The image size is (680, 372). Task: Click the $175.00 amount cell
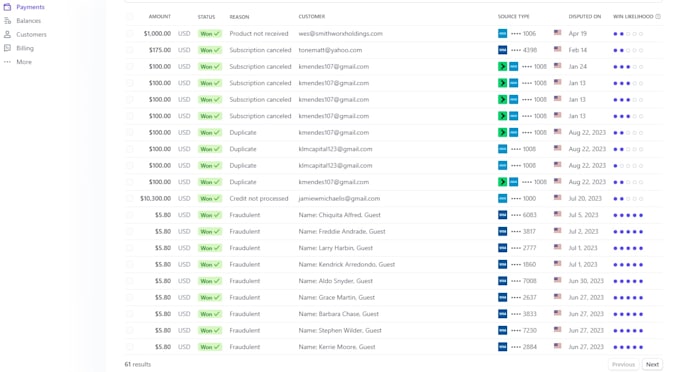(160, 50)
